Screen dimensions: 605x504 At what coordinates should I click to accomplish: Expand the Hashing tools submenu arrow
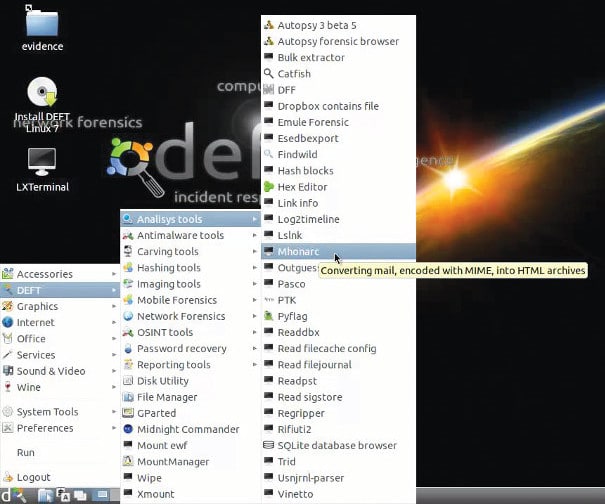255,267
